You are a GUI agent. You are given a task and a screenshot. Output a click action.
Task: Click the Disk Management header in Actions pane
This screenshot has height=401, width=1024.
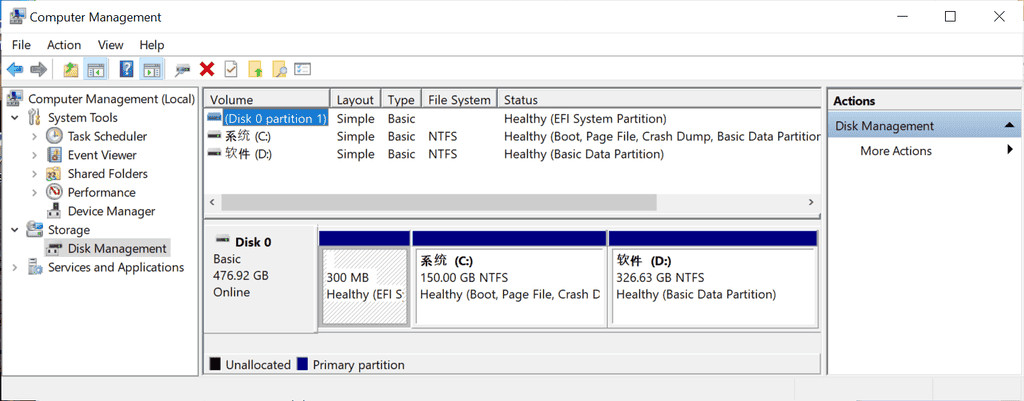click(x=924, y=125)
